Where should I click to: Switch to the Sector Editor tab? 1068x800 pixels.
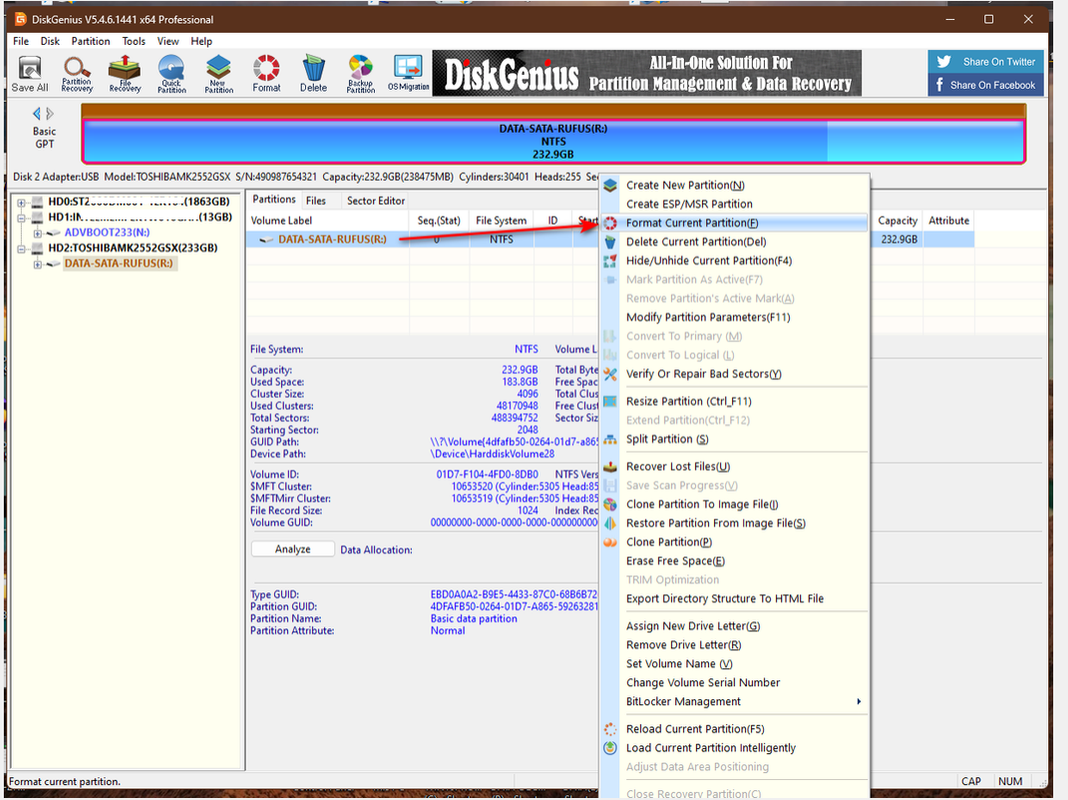pos(375,200)
